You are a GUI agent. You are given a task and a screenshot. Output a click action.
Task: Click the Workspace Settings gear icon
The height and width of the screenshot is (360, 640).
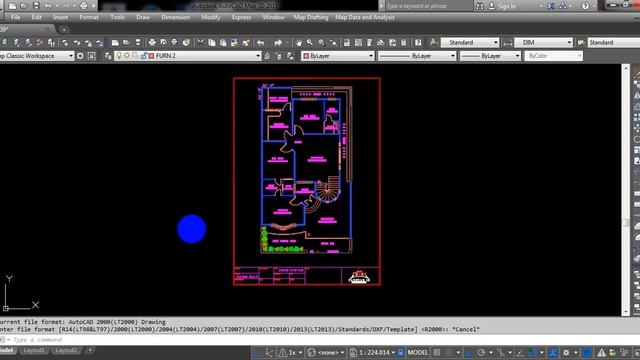(x=80, y=56)
